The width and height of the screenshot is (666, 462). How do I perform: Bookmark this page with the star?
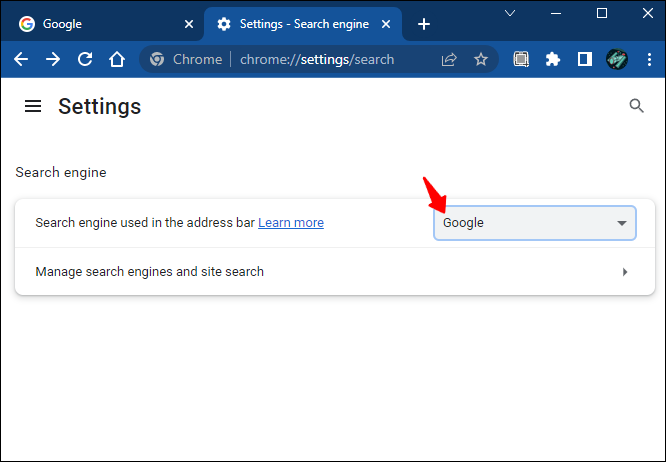click(x=481, y=59)
